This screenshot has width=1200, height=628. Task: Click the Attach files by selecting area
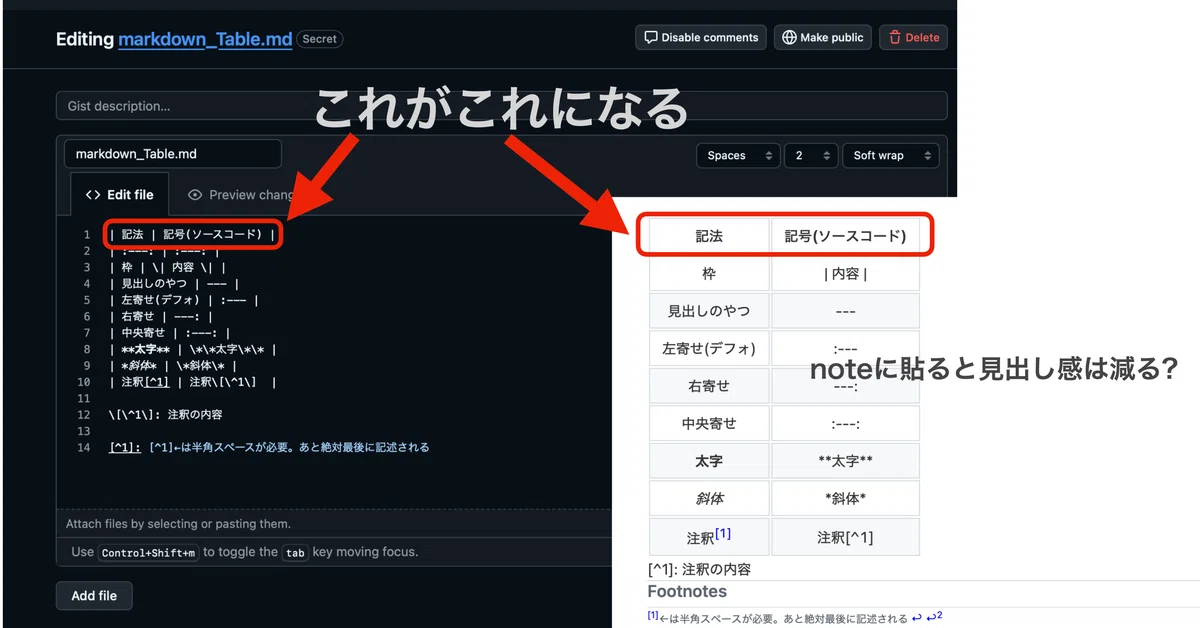click(178, 523)
